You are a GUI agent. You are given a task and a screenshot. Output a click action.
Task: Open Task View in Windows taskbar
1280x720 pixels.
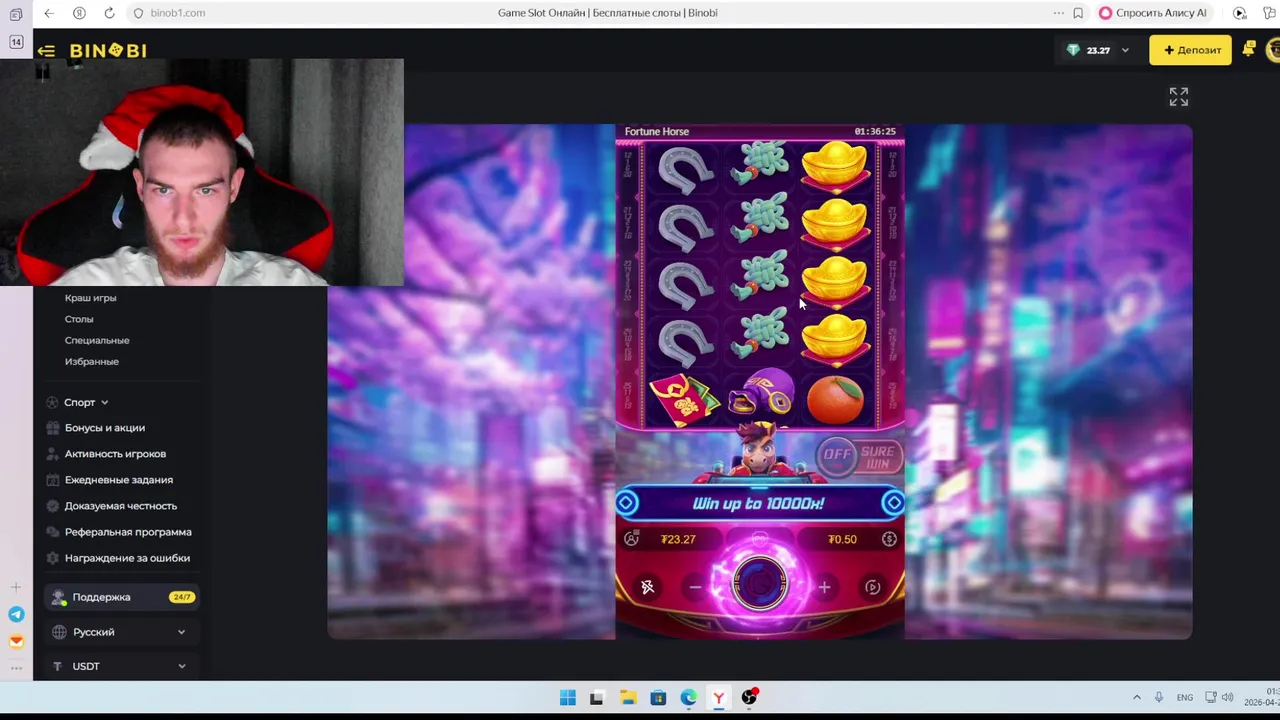click(597, 698)
